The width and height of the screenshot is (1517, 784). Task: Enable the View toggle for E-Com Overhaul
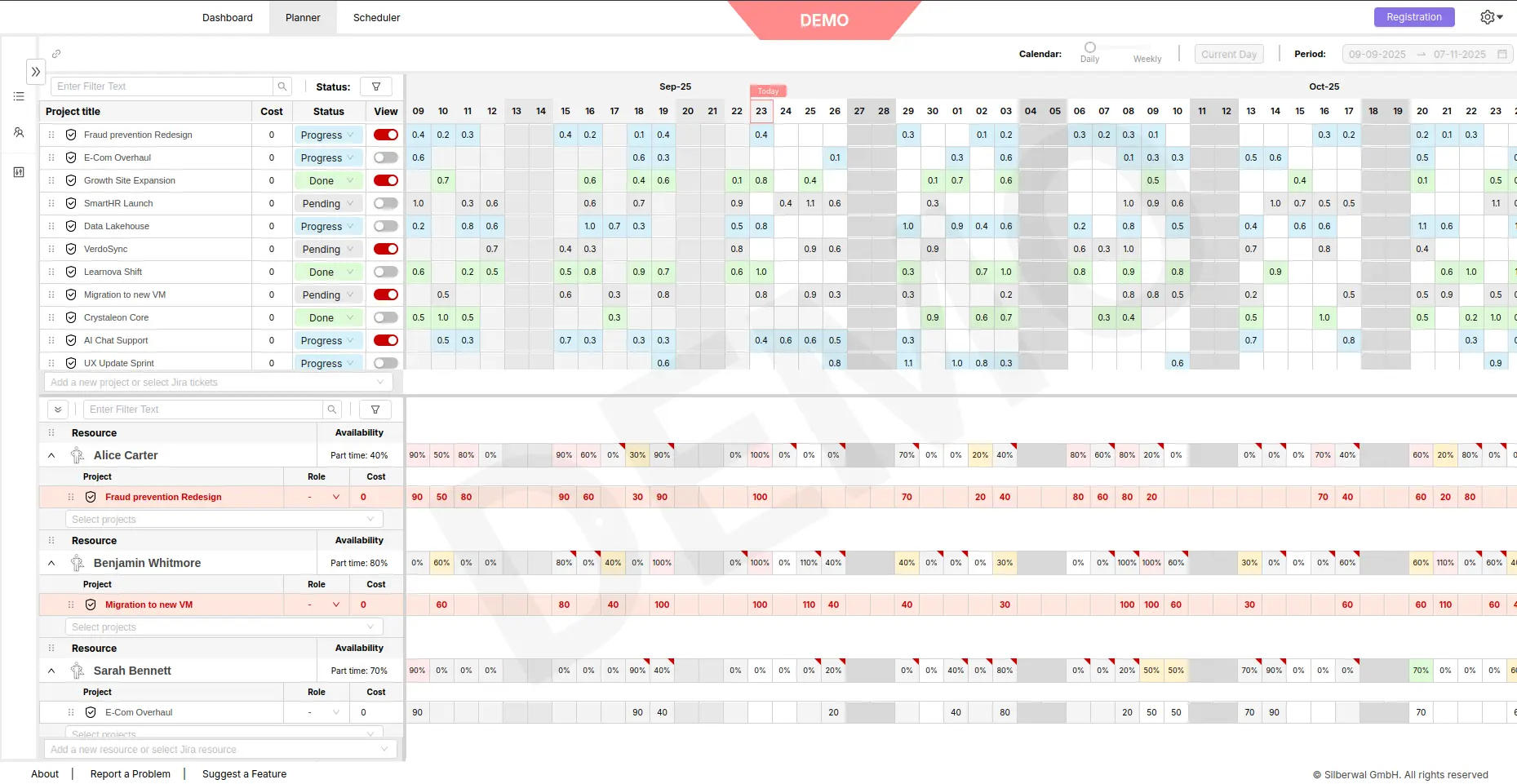point(385,157)
